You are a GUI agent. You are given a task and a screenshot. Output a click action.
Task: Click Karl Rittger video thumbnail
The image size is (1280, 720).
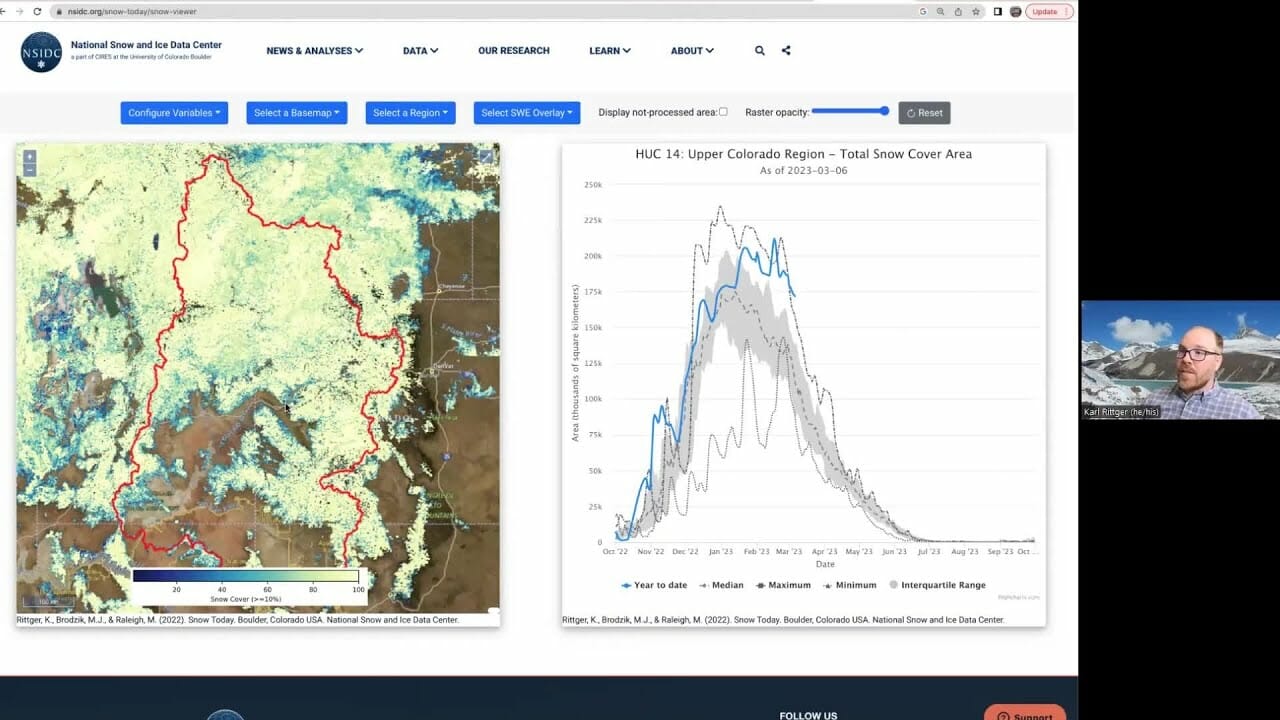pyautogui.click(x=1180, y=360)
